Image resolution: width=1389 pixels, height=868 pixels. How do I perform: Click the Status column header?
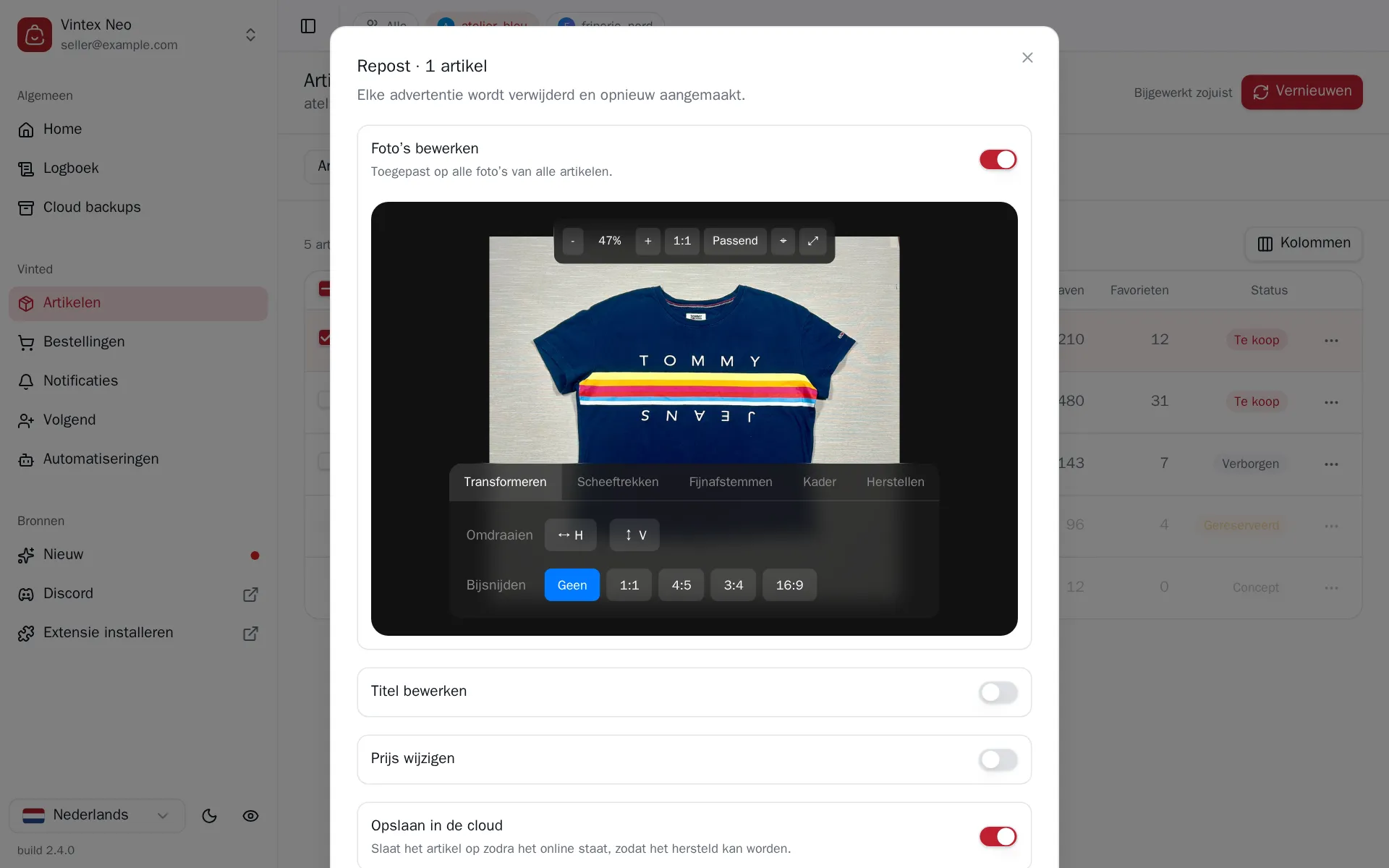click(1269, 290)
